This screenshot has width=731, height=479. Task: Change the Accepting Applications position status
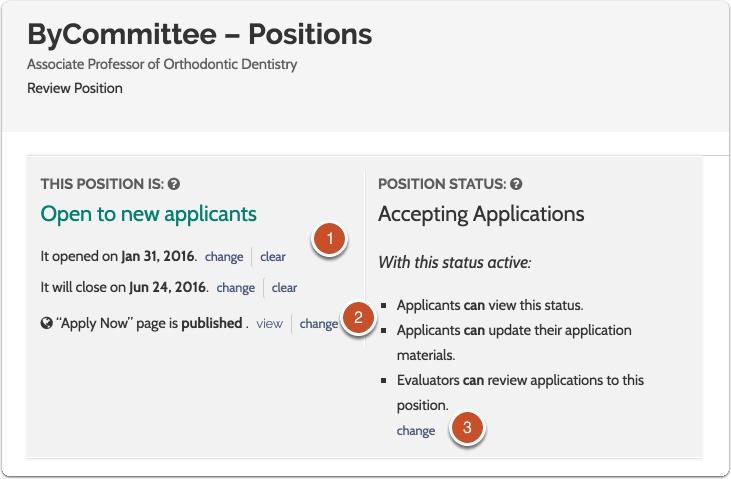point(416,430)
